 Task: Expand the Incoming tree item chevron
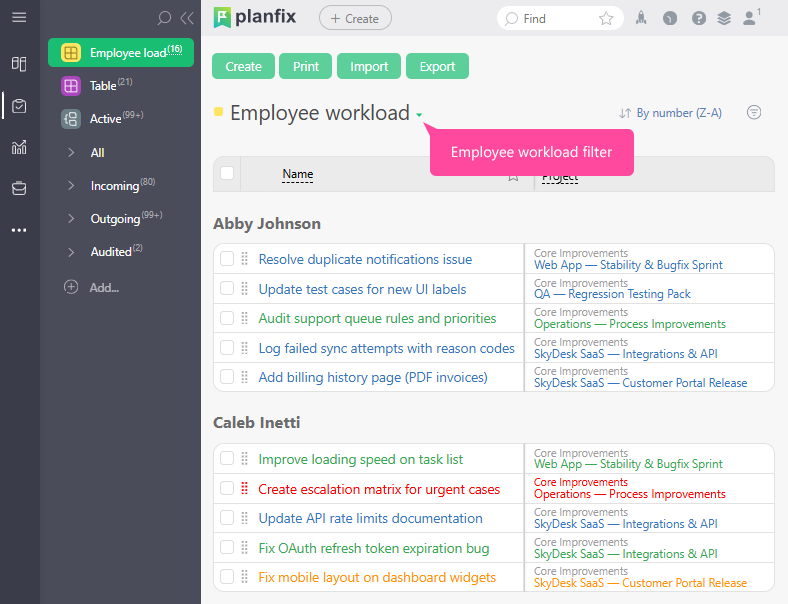(71, 186)
